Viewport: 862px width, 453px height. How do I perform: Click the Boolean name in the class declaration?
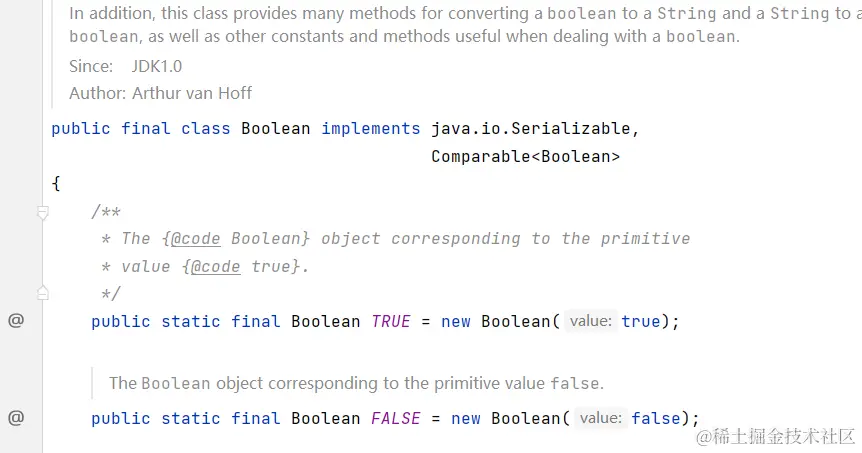(x=276, y=129)
